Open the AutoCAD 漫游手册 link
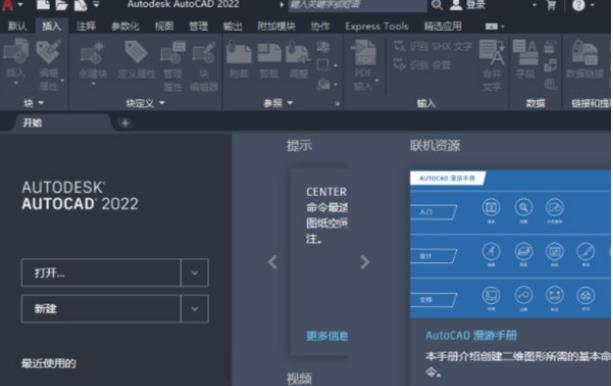The height and width of the screenshot is (386, 613). pos(471,335)
